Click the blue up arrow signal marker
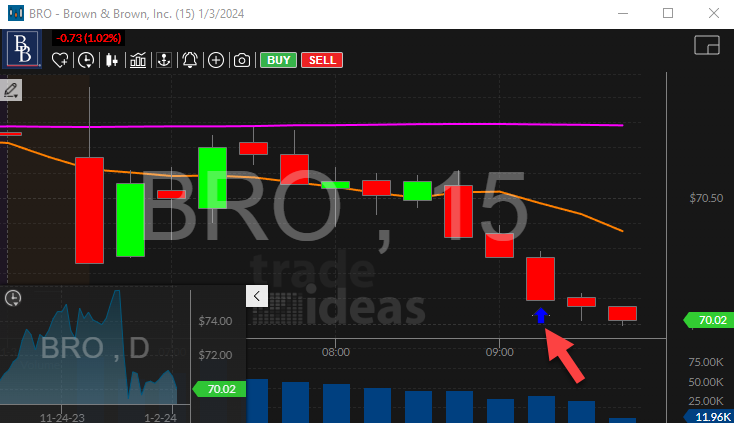This screenshot has width=734, height=423. click(x=541, y=315)
